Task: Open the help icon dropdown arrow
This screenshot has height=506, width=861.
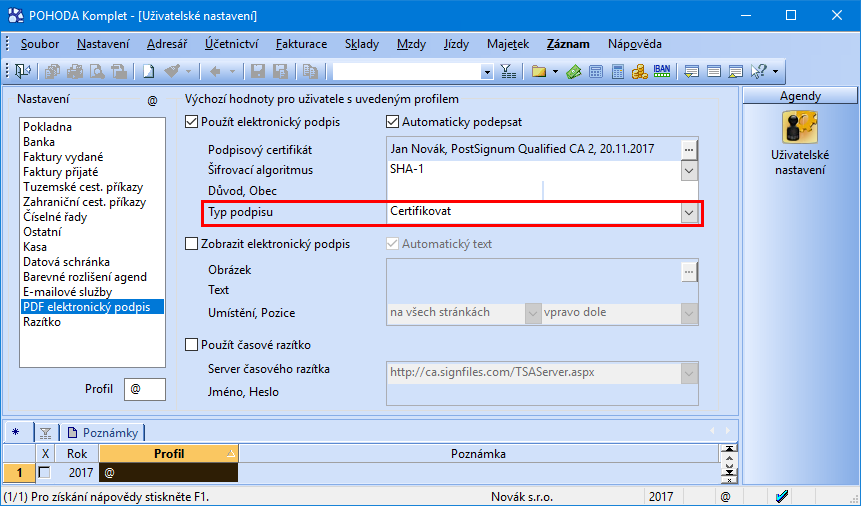Action: [775, 71]
